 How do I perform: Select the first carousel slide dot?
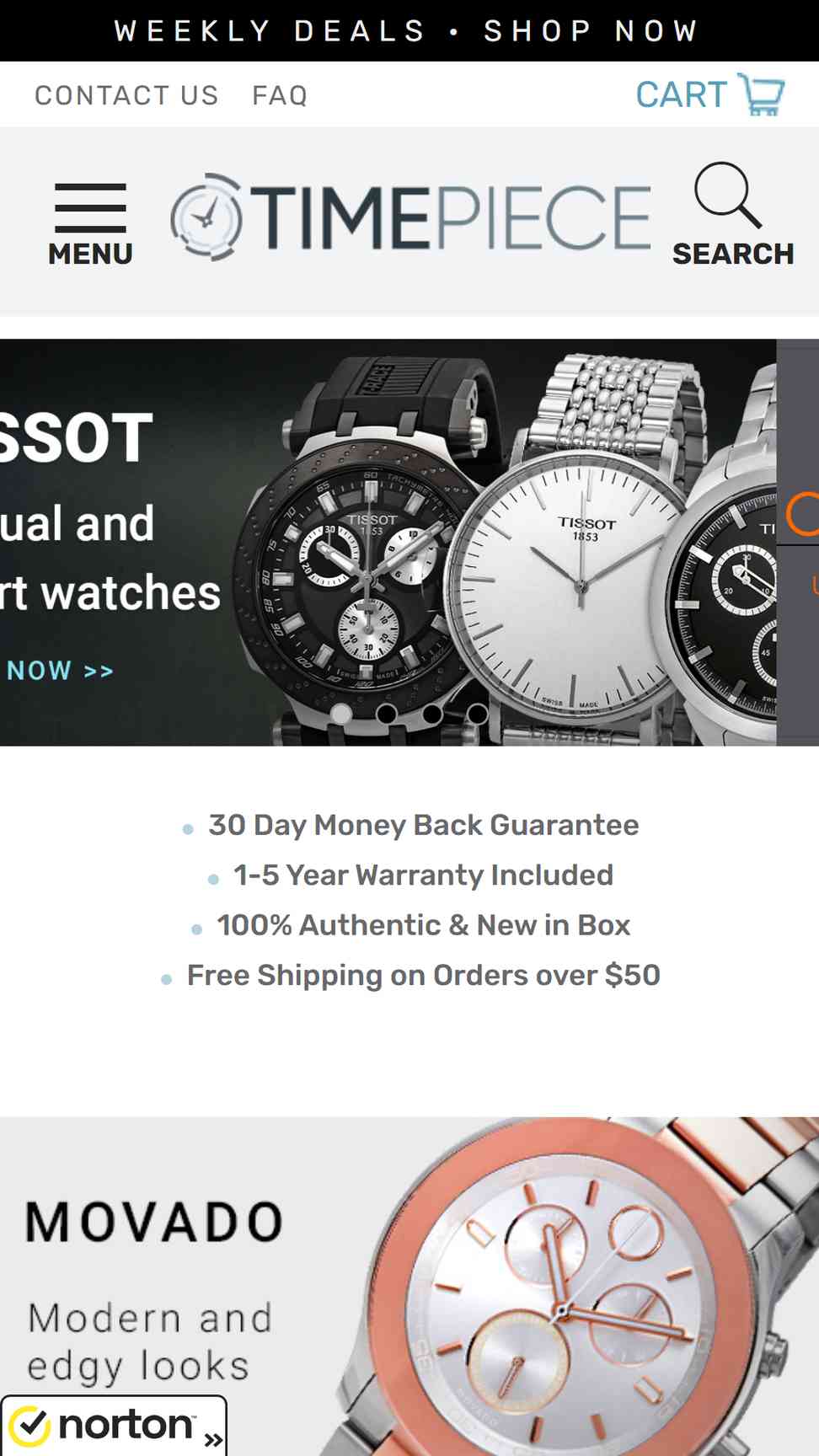coord(341,714)
